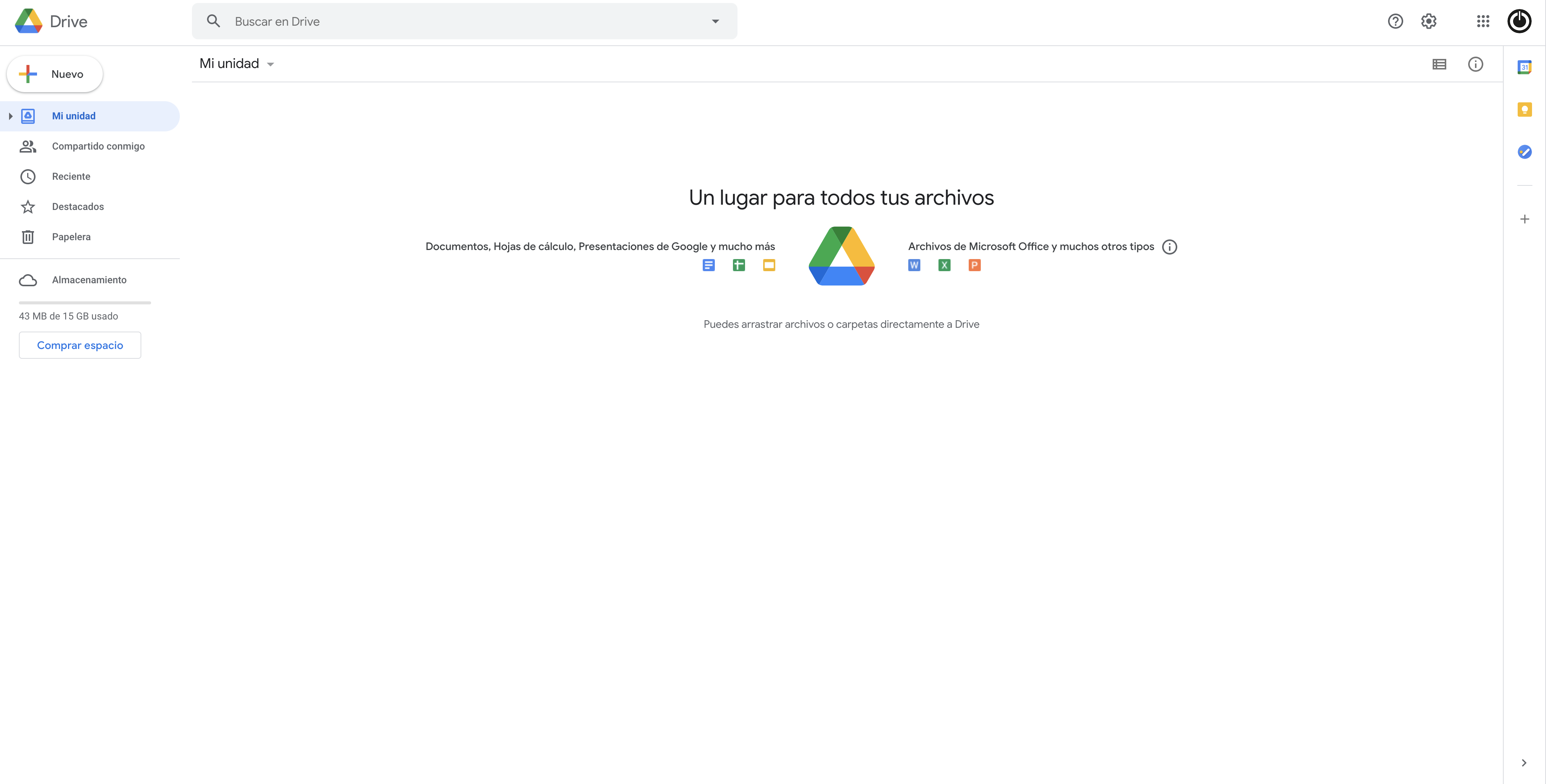Viewport: 1546px width, 784px height.
Task: Click info icon next to Microsoft Office text
Action: point(1170,247)
